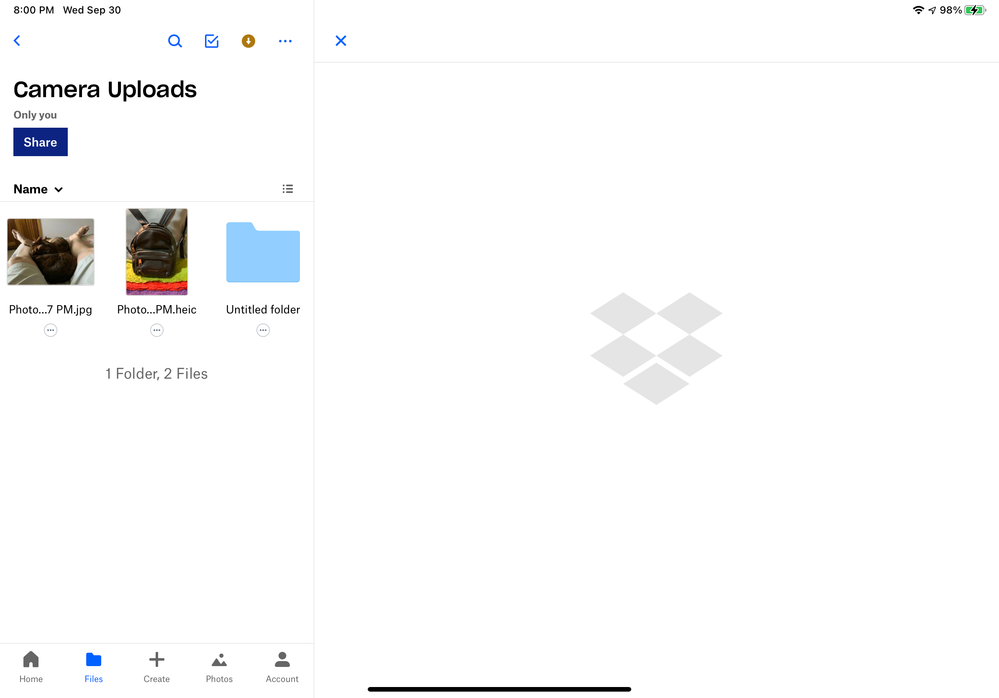Open the Create tab
This screenshot has width=999, height=698.
pyautogui.click(x=156, y=667)
